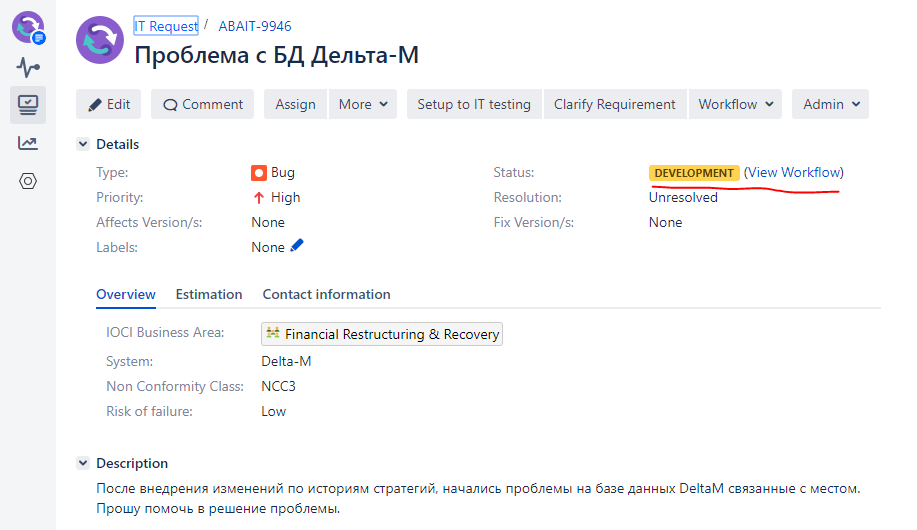Click the High priority red arrow icon

coord(258,198)
